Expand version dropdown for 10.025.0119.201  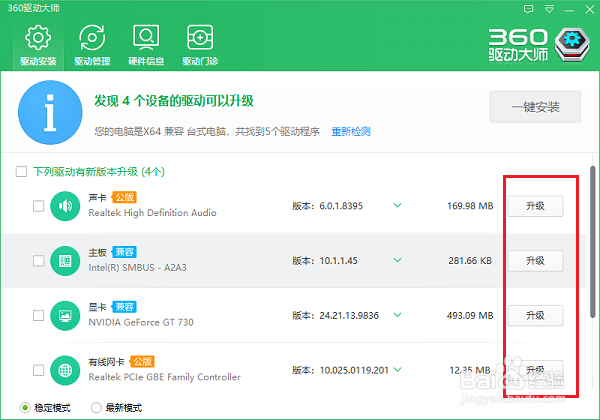coord(398,370)
